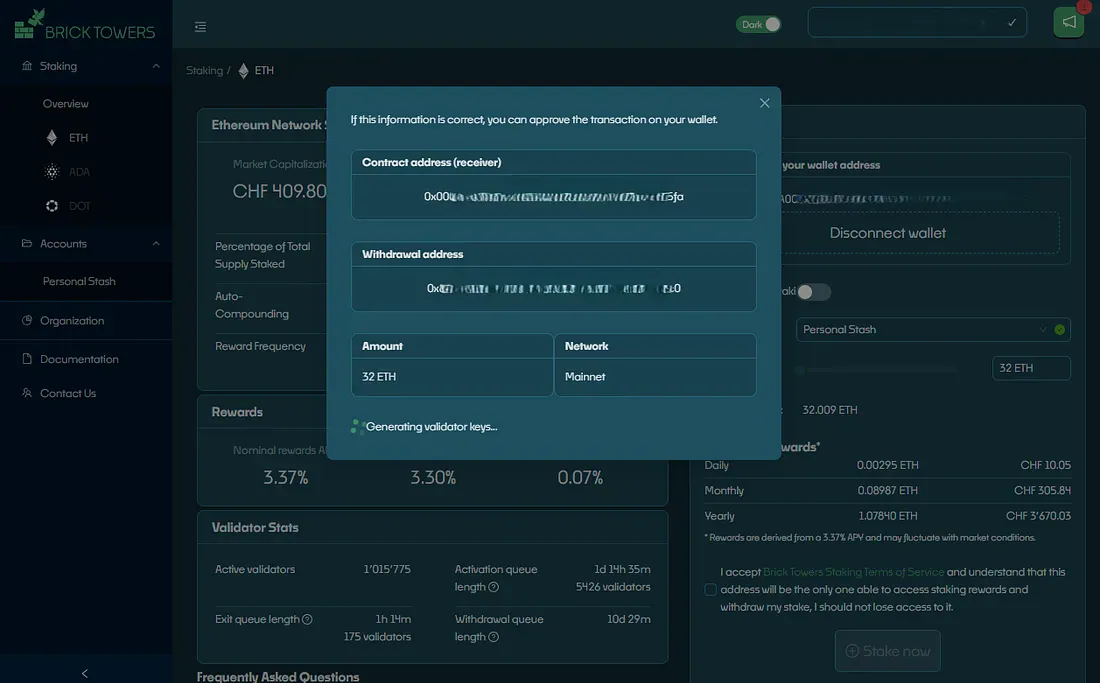Open the DOT staking page
This screenshot has width=1100, height=683.
(79, 206)
